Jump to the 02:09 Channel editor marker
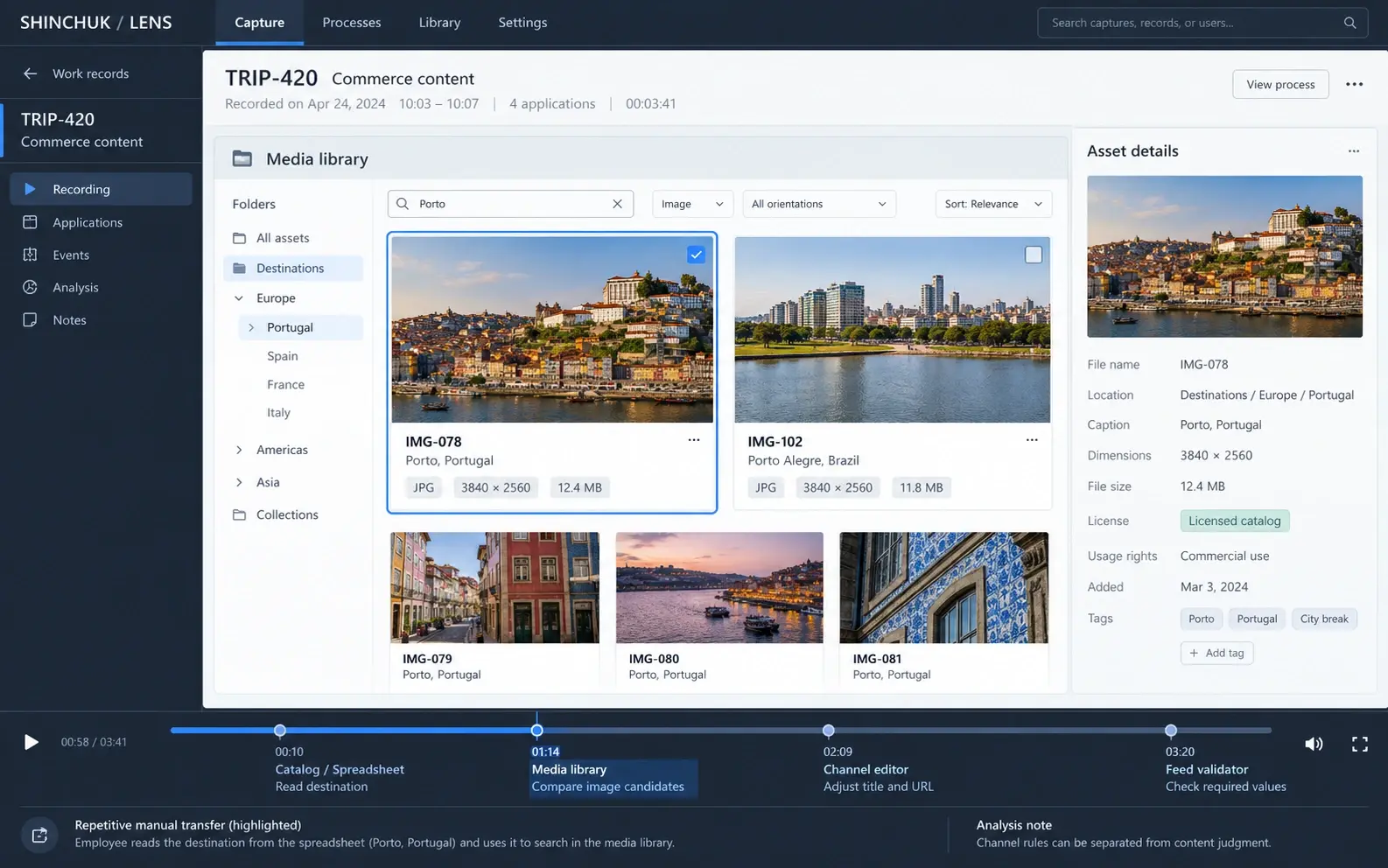Image resolution: width=1388 pixels, height=868 pixels. (828, 730)
